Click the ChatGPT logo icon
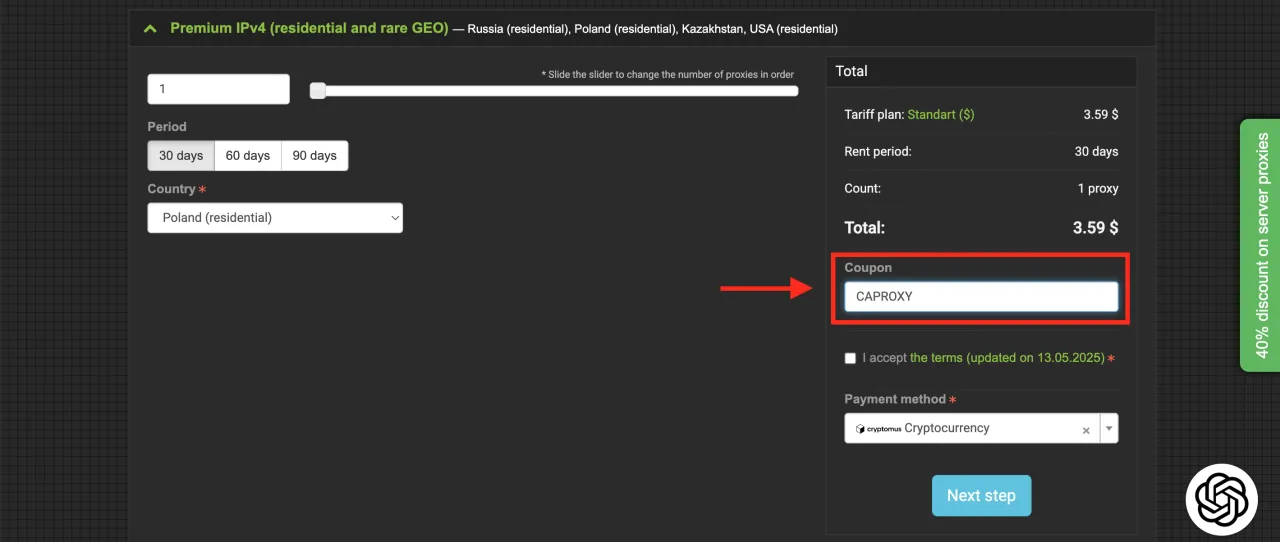This screenshot has width=1280, height=542. [1221, 498]
